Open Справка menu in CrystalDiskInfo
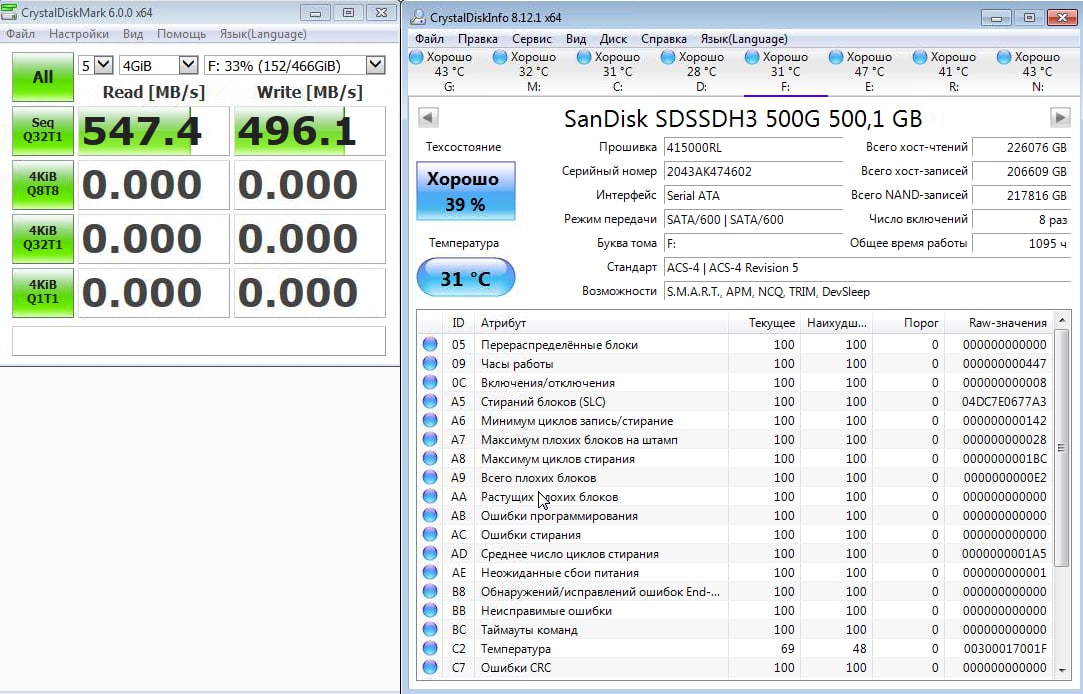This screenshot has height=694, width=1083. click(x=664, y=39)
